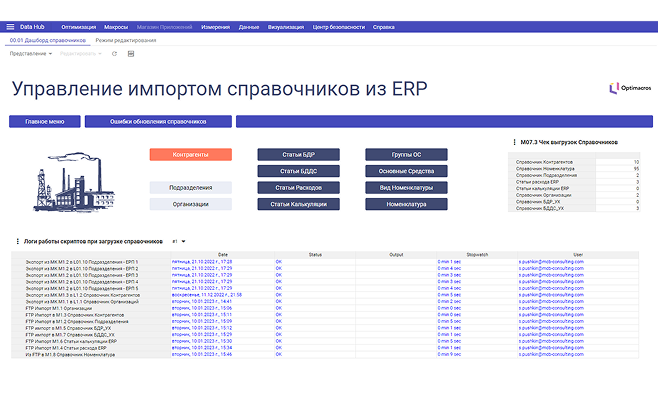Open options menu for M07.3 Чек выгрузок widget

click(514, 142)
